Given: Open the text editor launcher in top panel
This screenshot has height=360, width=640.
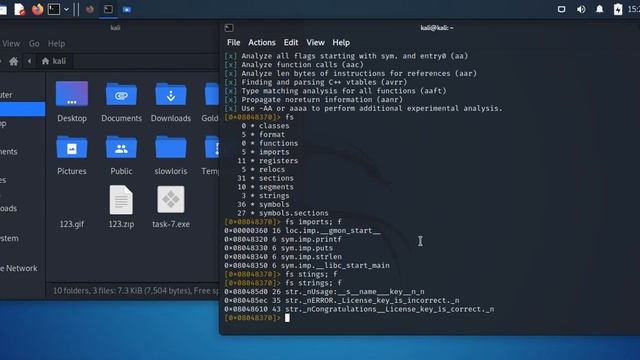Looking at the screenshot, I should click(20, 9).
